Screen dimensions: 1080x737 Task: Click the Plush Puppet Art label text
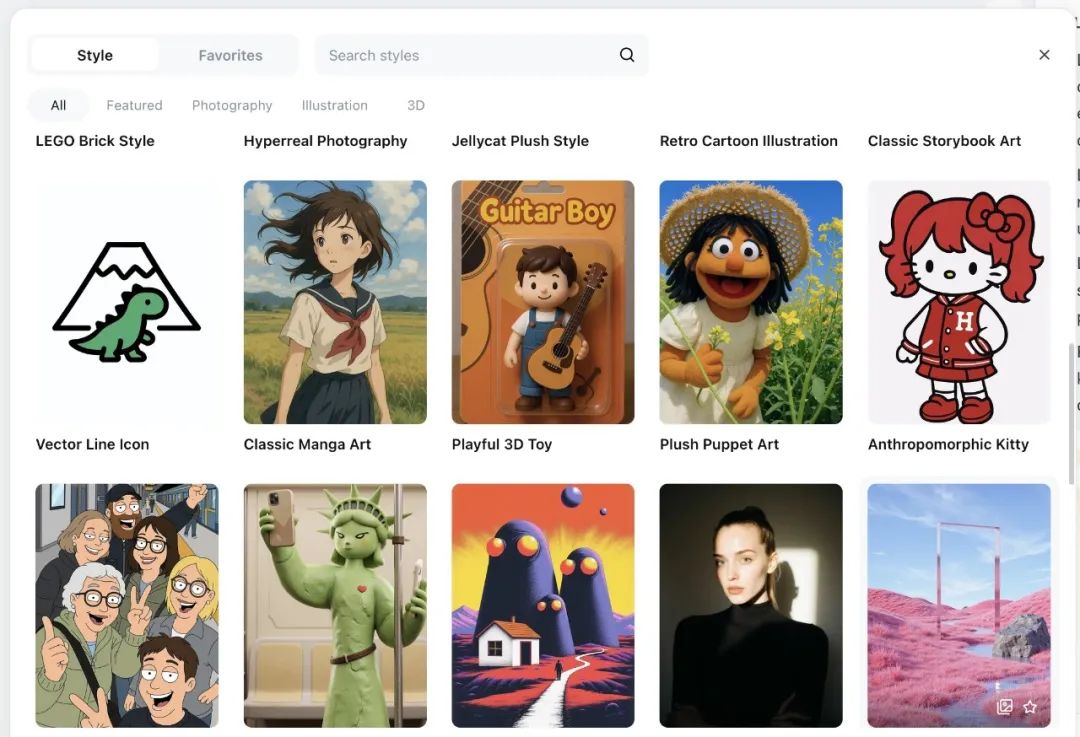[x=719, y=444]
